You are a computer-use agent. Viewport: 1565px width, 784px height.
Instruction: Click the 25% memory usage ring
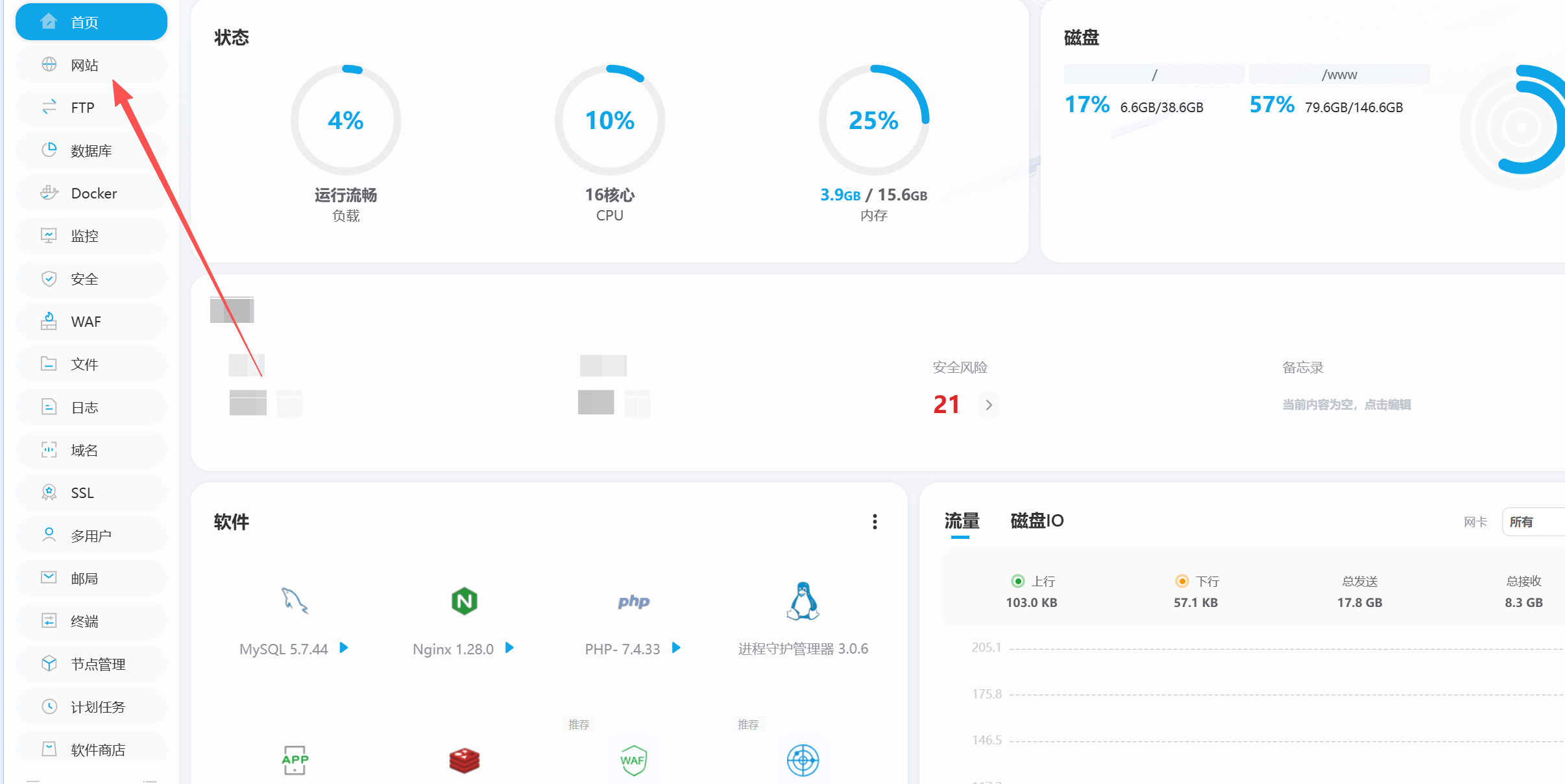pos(873,120)
